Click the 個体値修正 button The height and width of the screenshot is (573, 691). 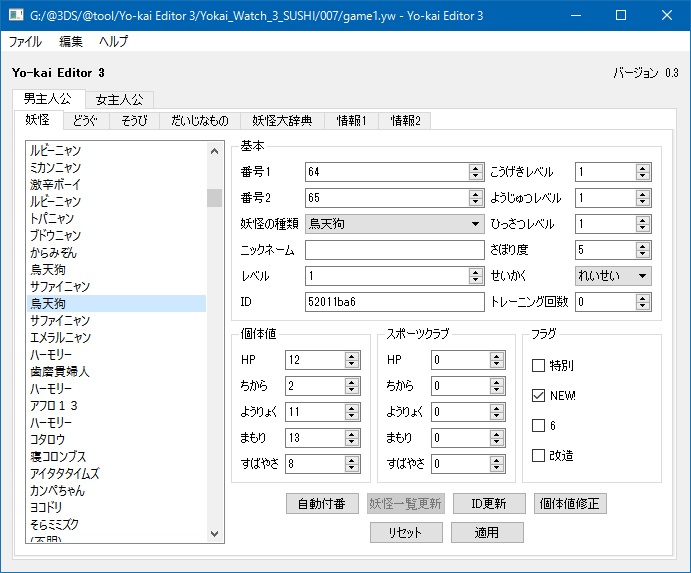click(570, 503)
